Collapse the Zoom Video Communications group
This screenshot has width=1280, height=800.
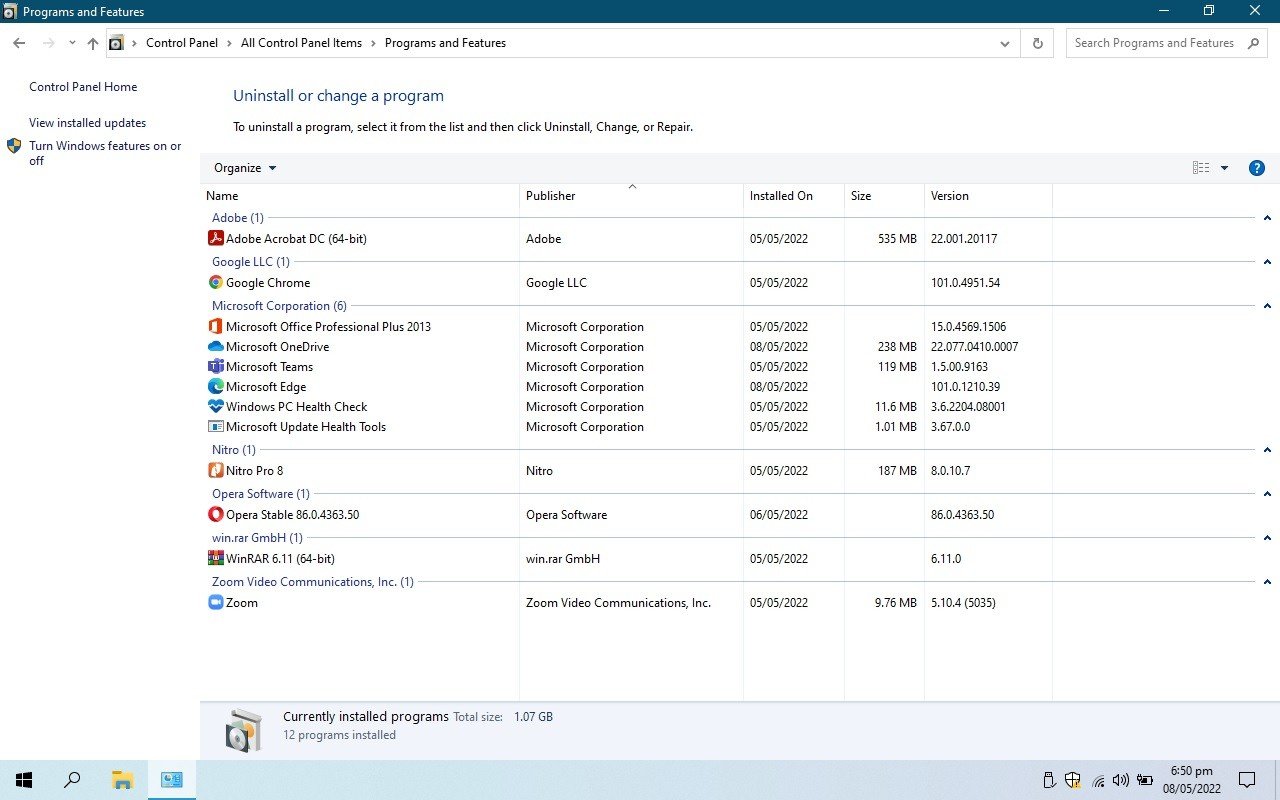(1267, 582)
